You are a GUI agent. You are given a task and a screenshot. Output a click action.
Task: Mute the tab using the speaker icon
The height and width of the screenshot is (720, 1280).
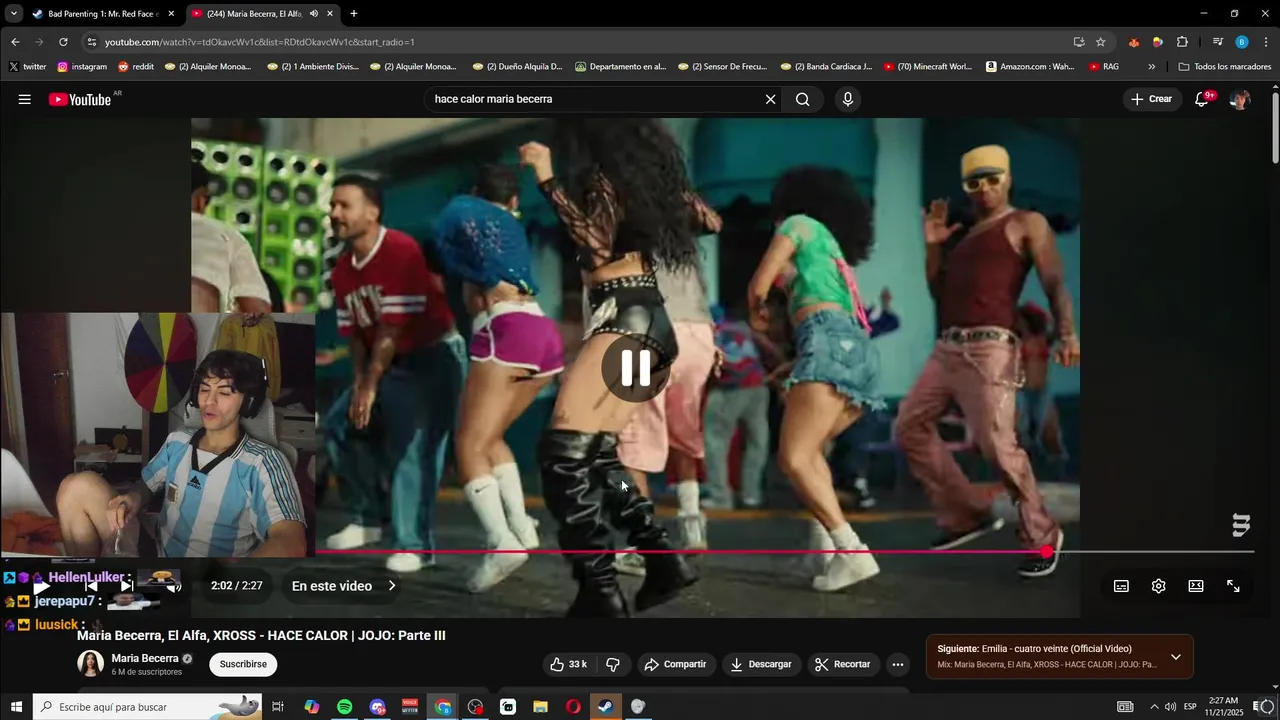[314, 14]
